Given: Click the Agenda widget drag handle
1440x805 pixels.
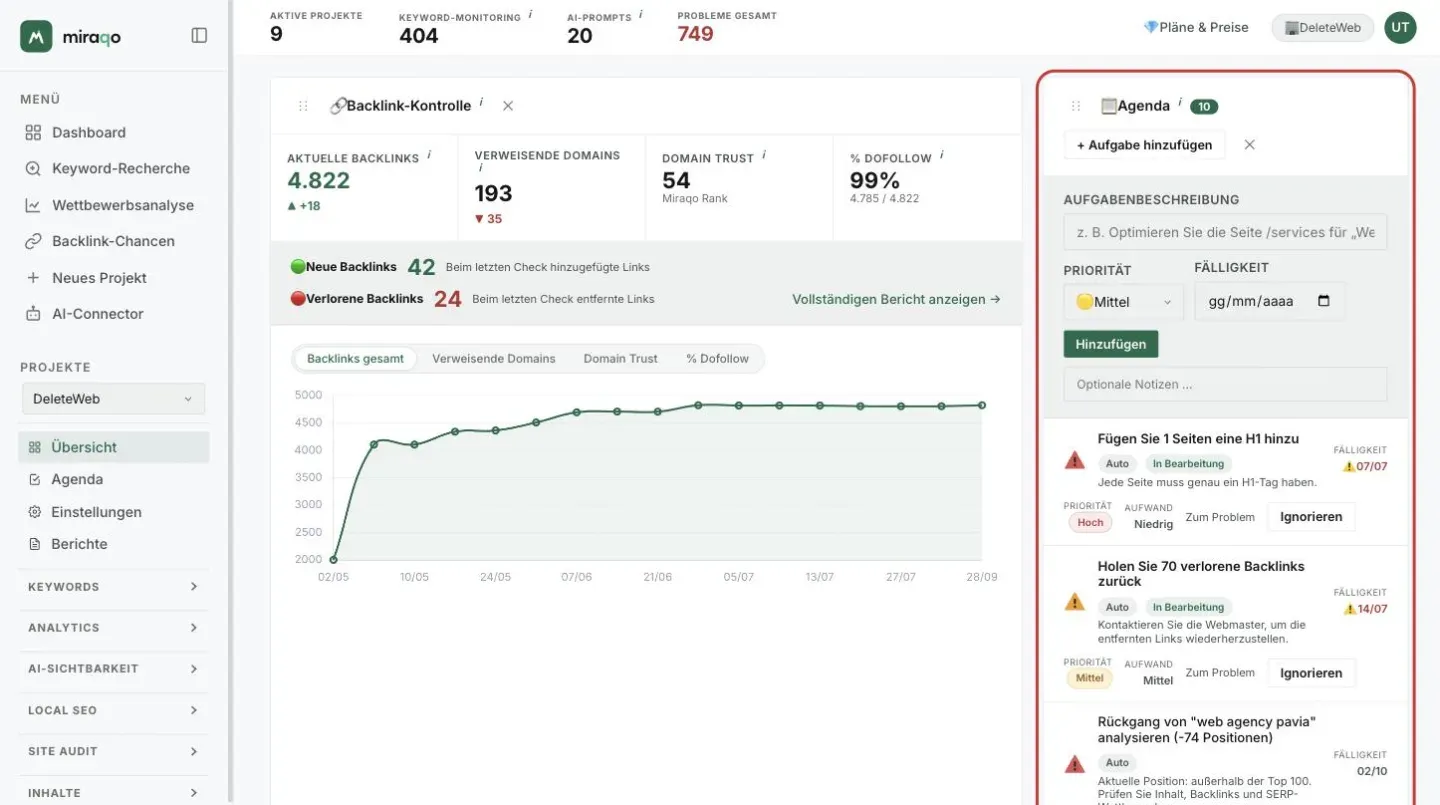Looking at the screenshot, I should (x=1076, y=106).
